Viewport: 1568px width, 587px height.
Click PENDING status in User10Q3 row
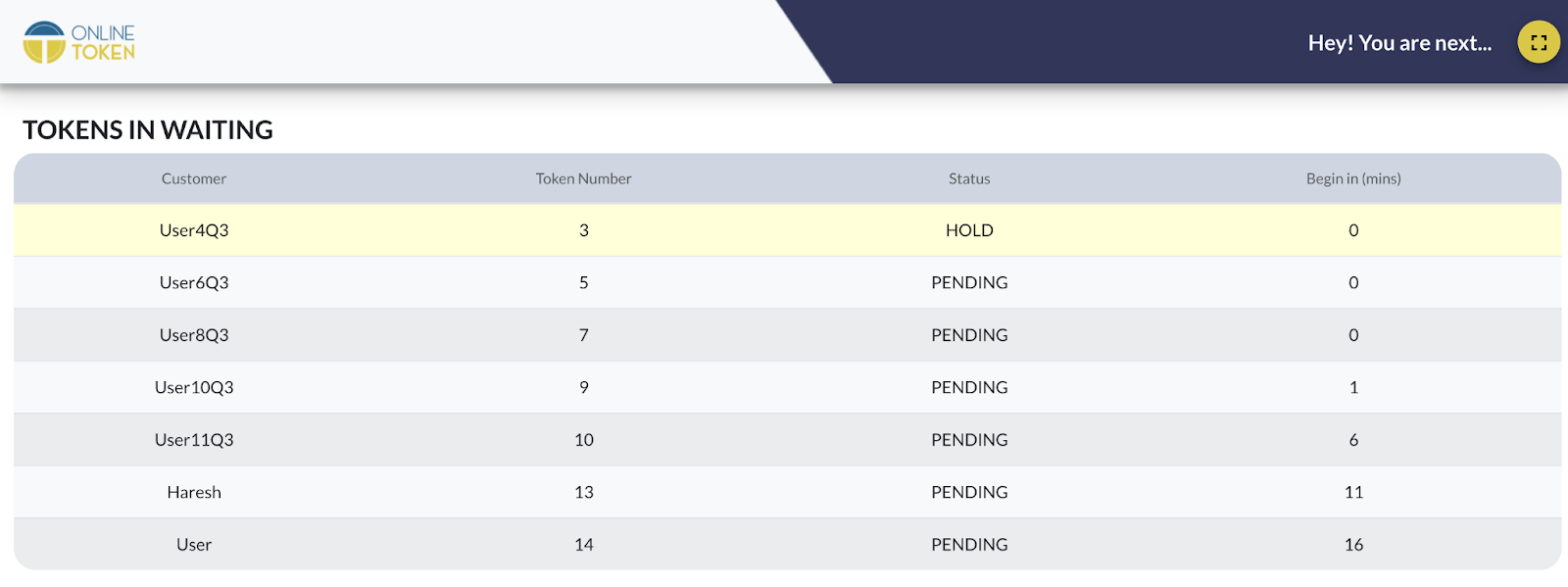[x=969, y=387]
